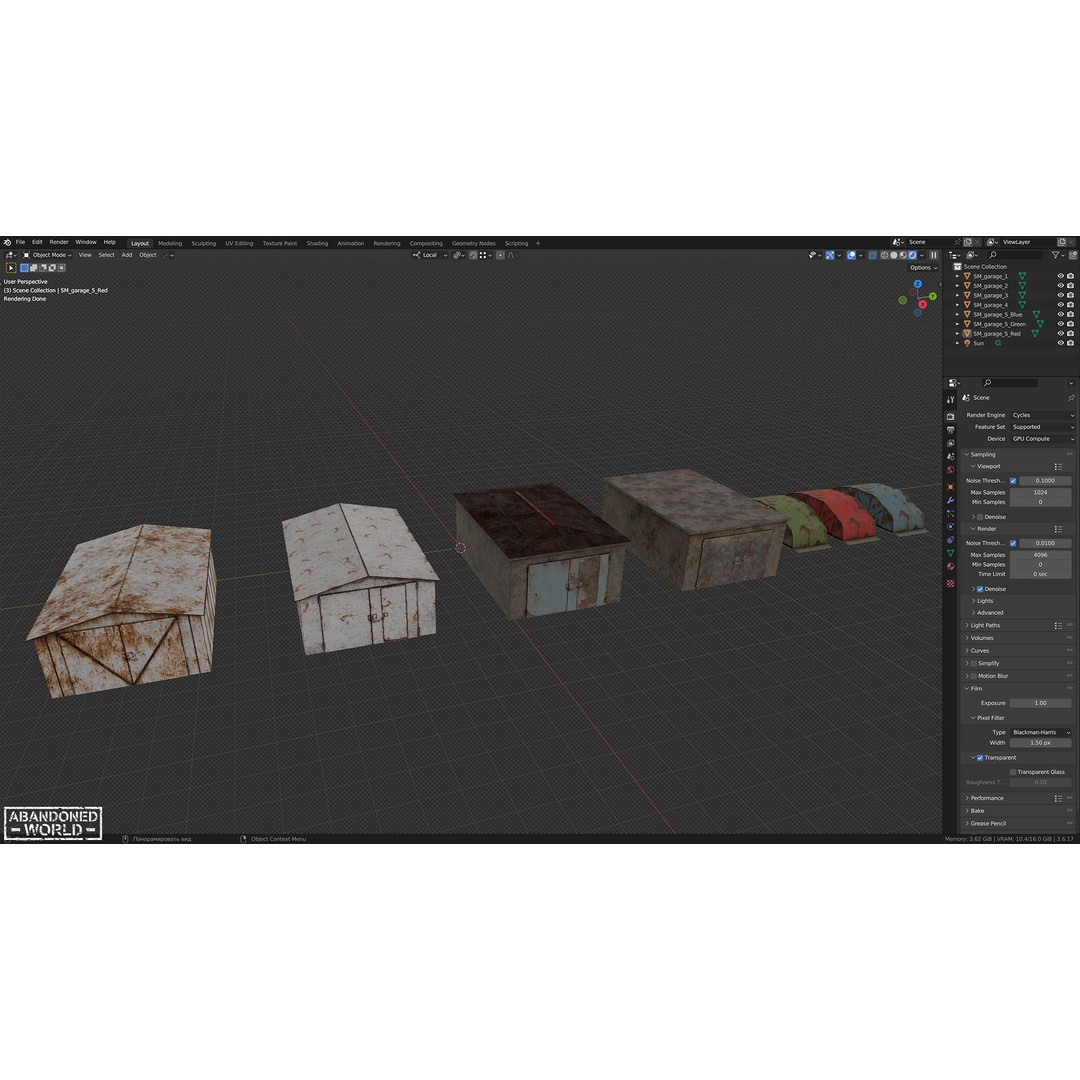Enable the Transparent Glass checkbox
This screenshot has height=1080, width=1080.
1012,772
